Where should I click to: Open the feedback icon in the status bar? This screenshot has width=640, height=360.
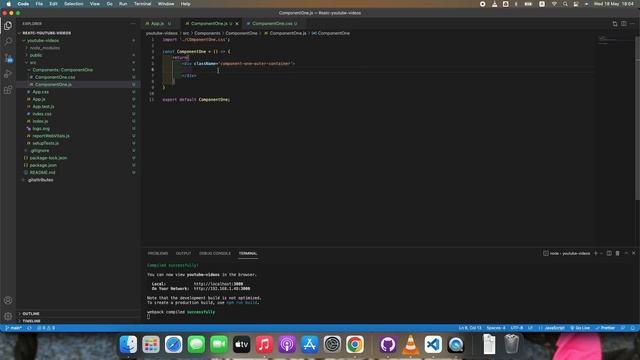(623, 328)
